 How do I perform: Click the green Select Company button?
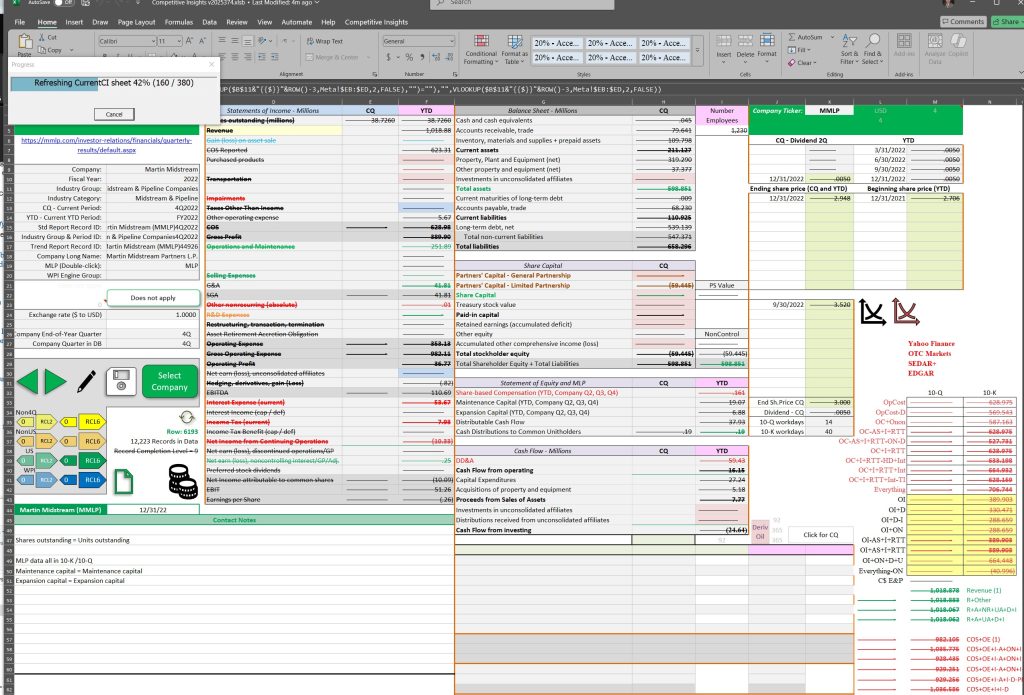pyautogui.click(x=169, y=381)
